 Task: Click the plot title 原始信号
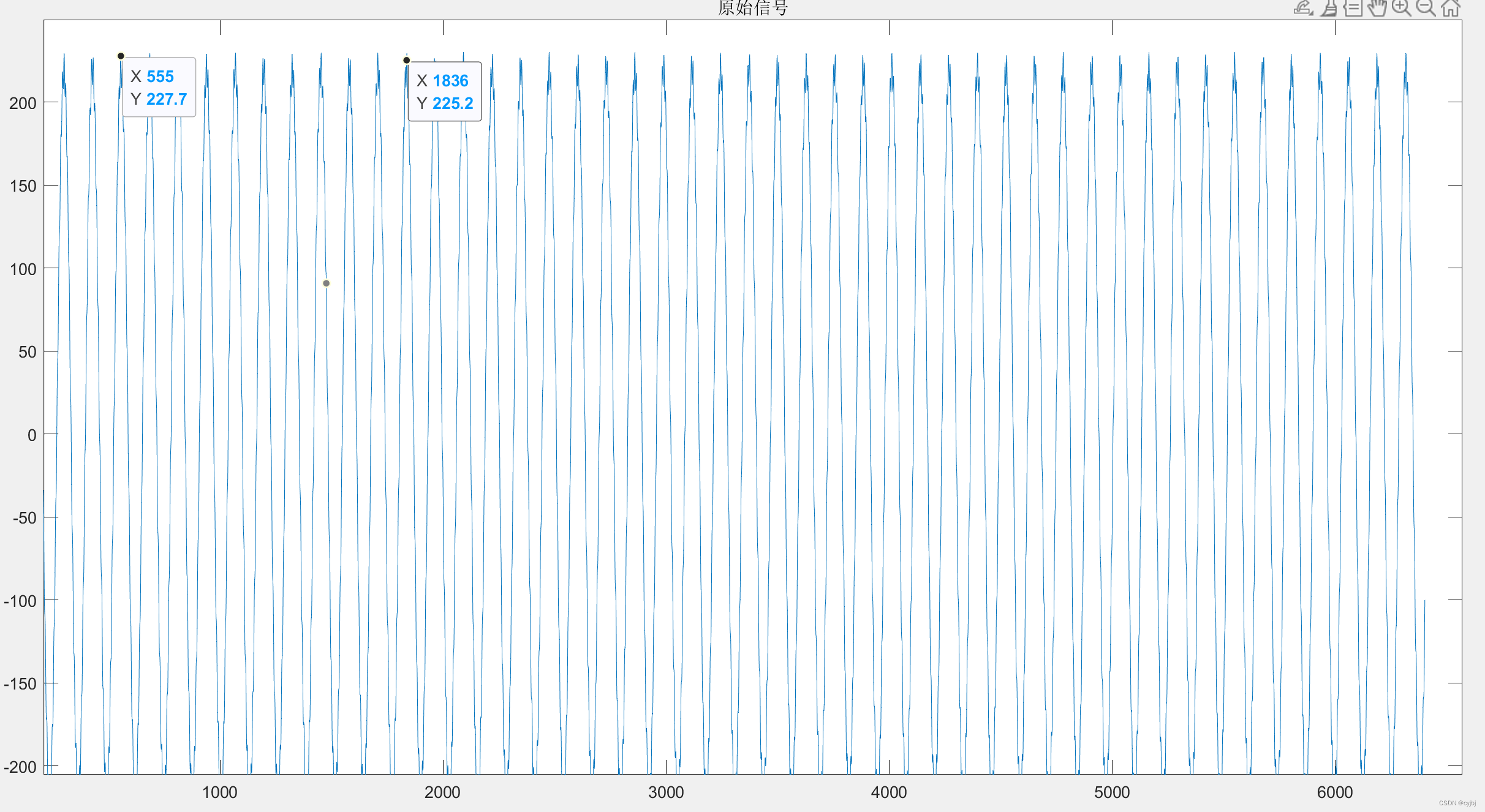pos(752,8)
